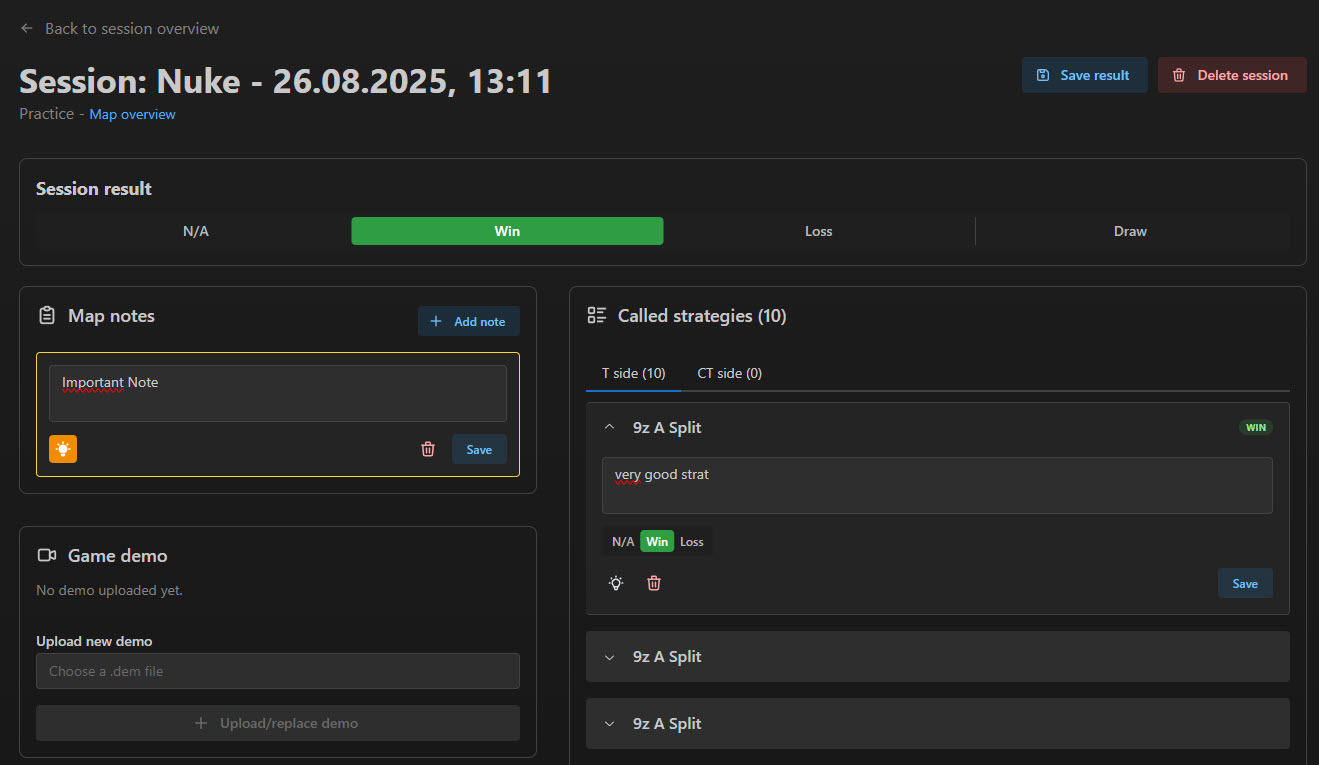Set session result to Draw
This screenshot has height=765, width=1319.
(x=1130, y=231)
